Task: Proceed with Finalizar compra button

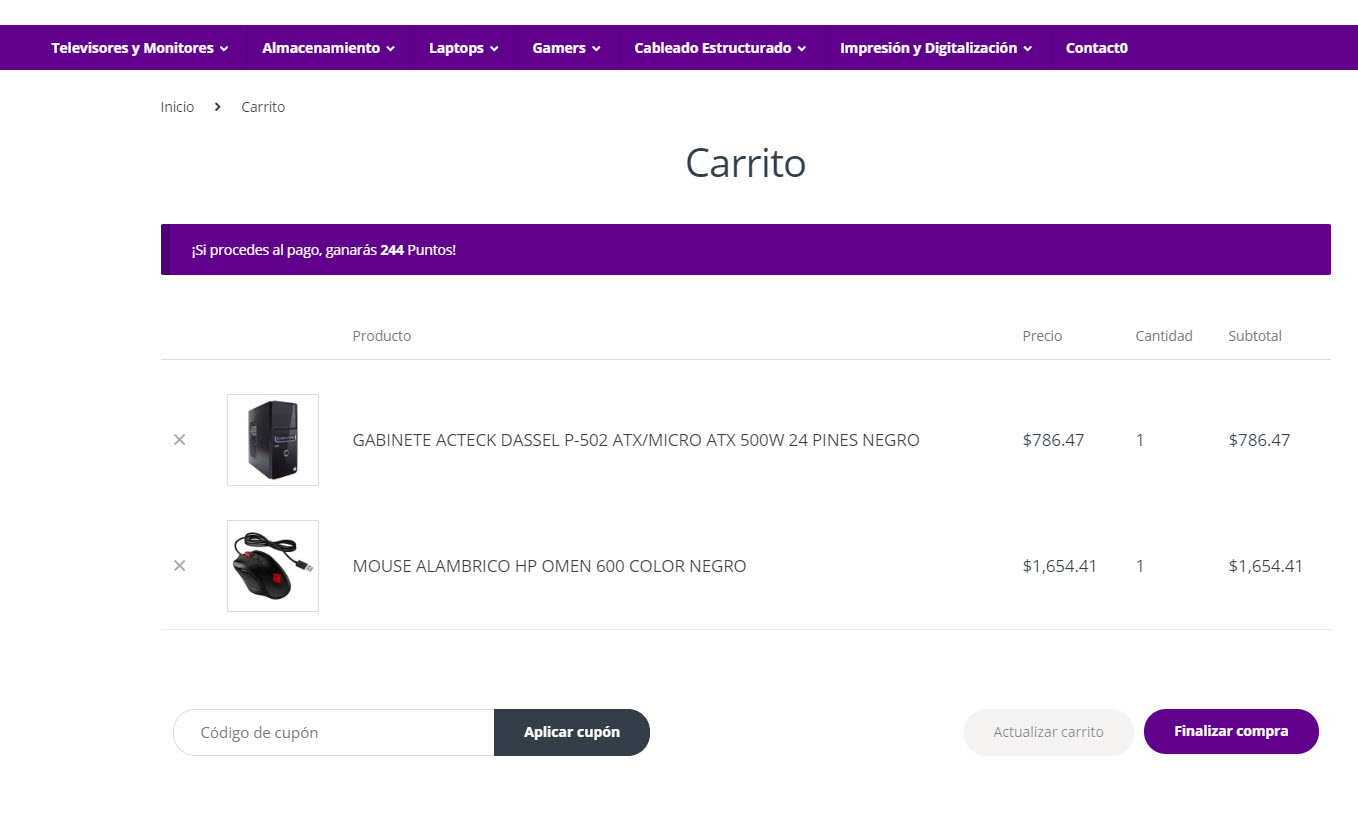Action: pos(1231,732)
